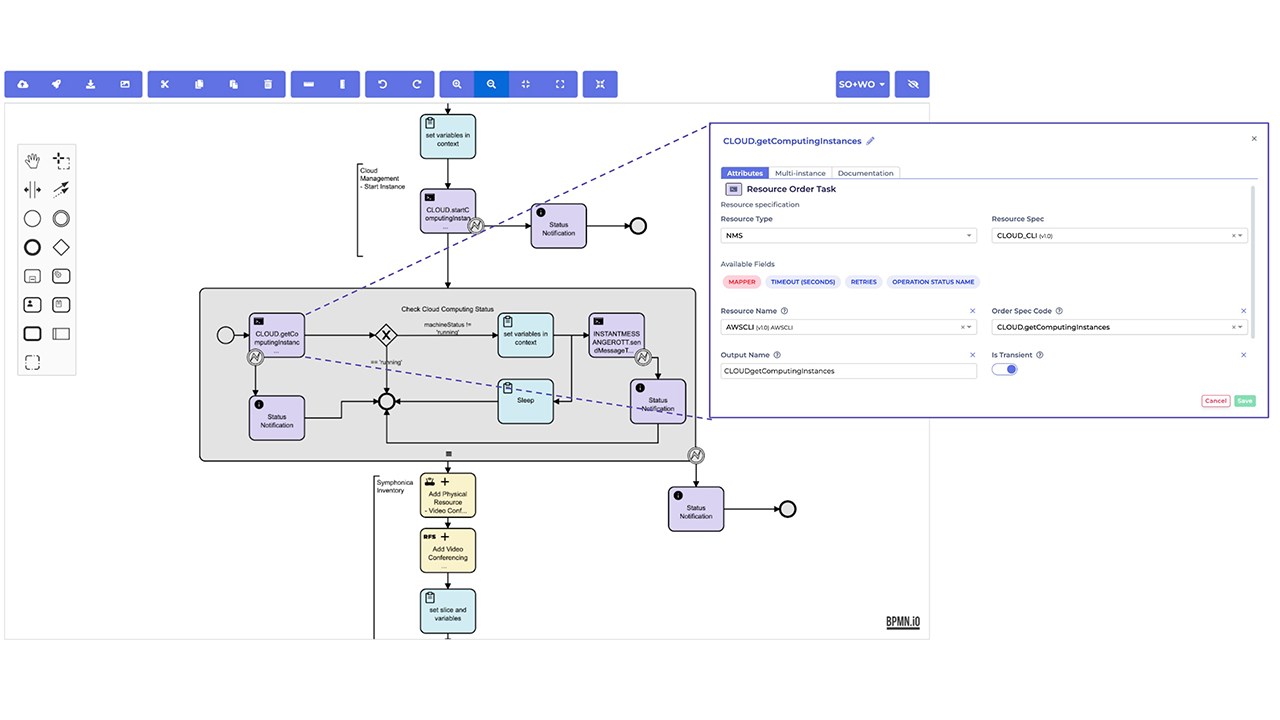Screen dimensions: 1280x720
Task: Select the CLOUD.getComputingInstances task node
Action: coord(276,334)
